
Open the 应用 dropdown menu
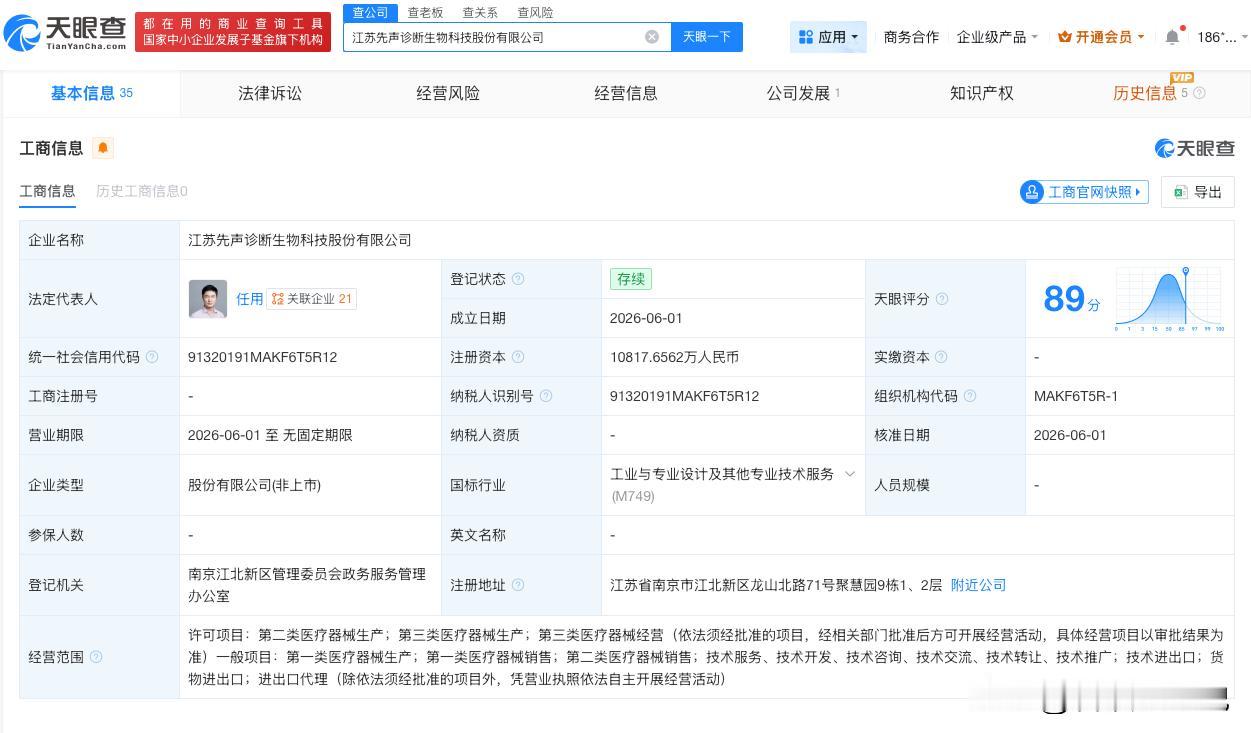(828, 37)
